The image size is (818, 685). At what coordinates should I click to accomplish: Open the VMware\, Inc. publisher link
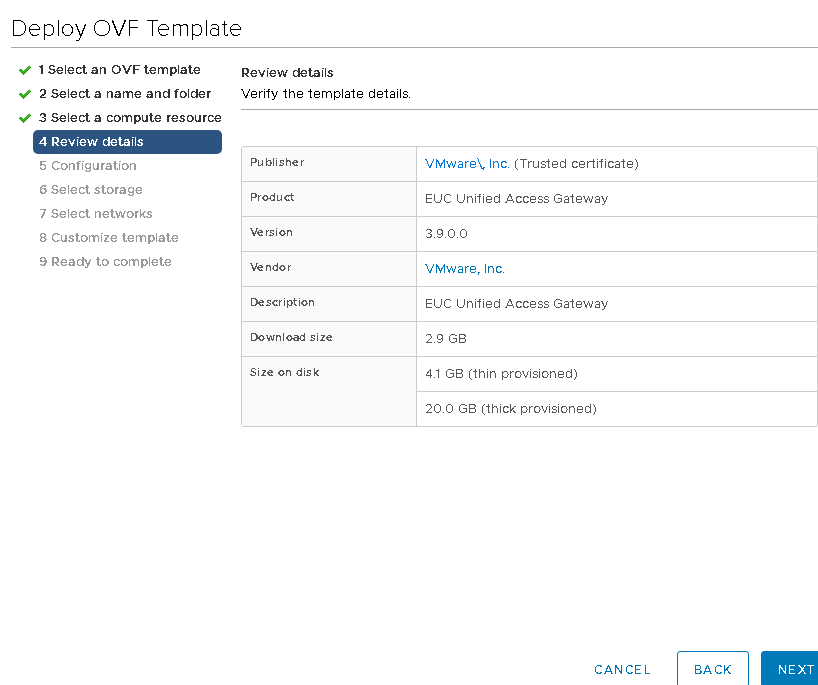click(x=467, y=163)
